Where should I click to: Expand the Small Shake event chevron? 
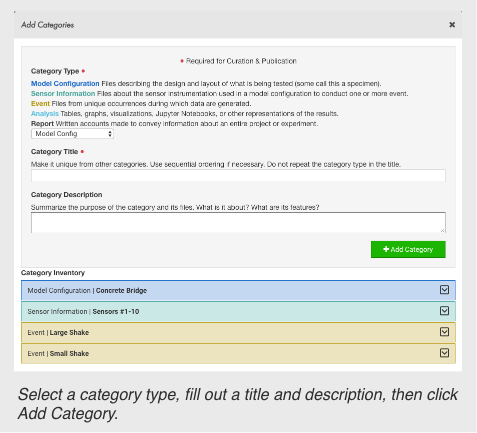pyautogui.click(x=444, y=353)
